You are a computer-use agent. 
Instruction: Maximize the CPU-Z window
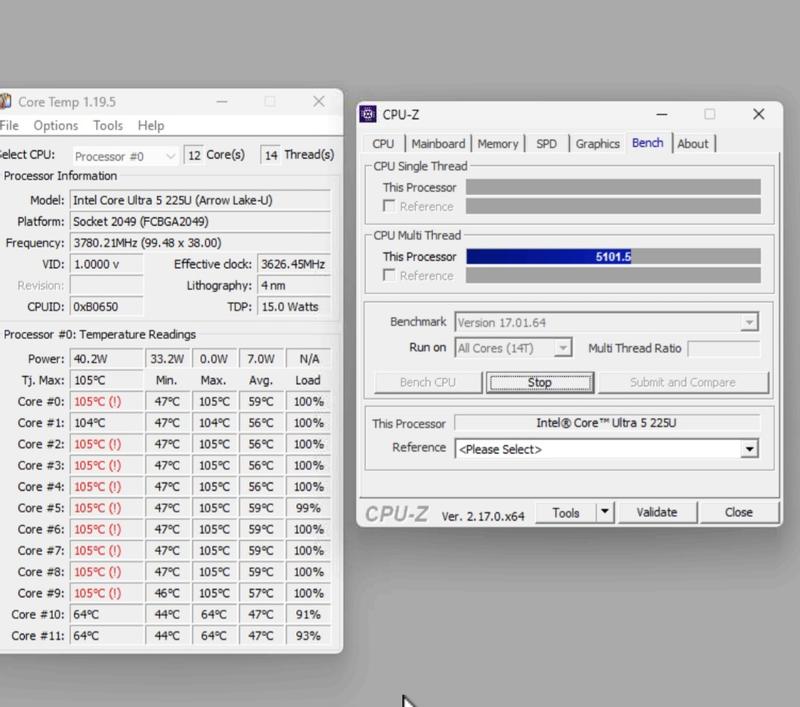(709, 115)
